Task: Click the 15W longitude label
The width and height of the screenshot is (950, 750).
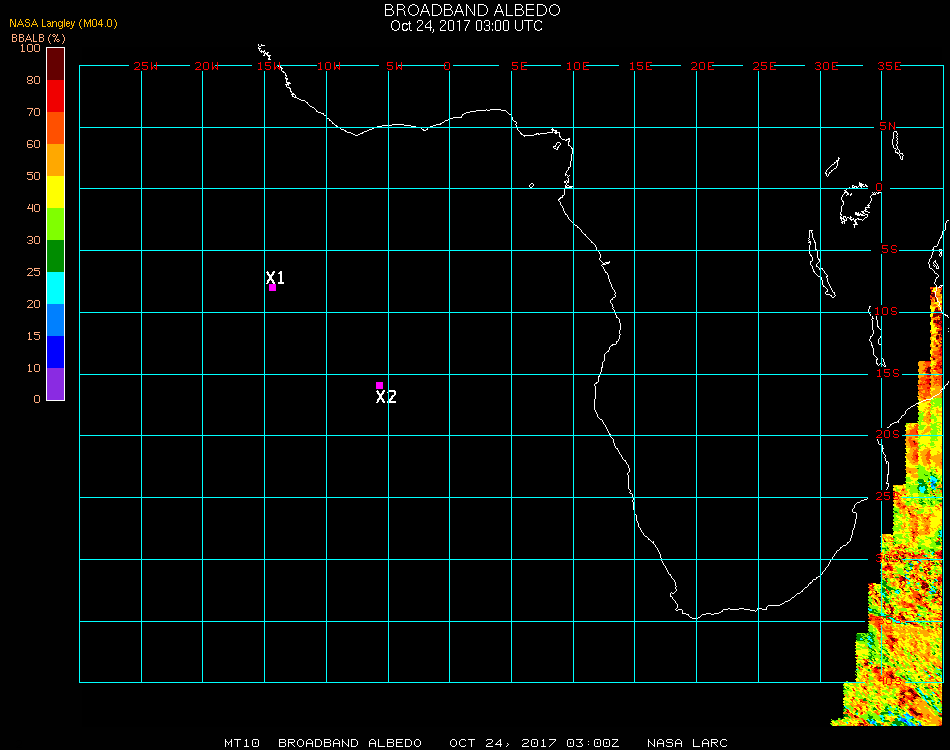Action: coord(269,66)
